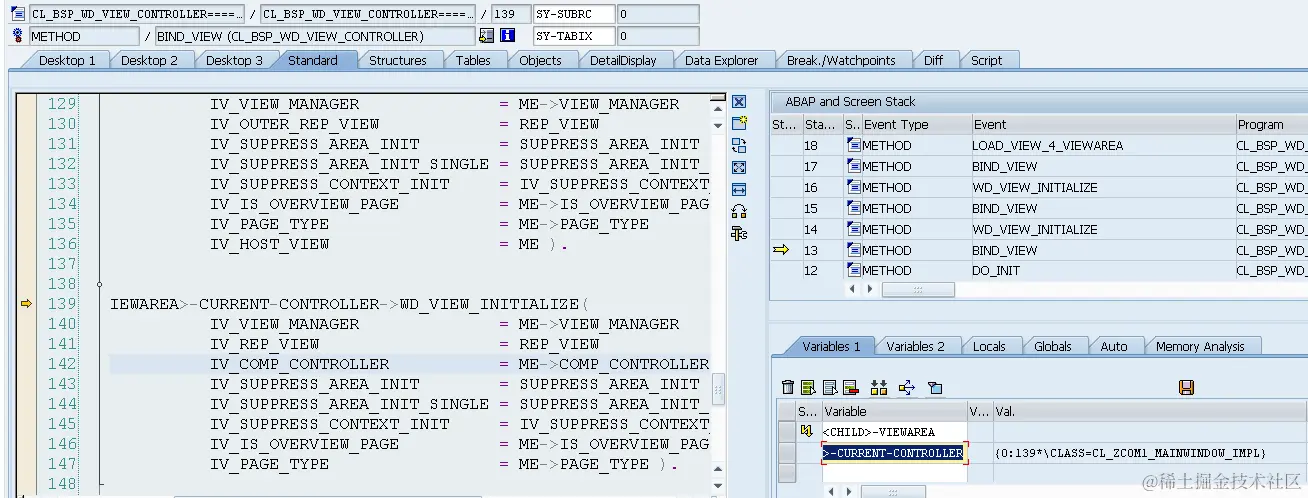Click the Variable column header
1308x498 pixels.
click(x=893, y=411)
